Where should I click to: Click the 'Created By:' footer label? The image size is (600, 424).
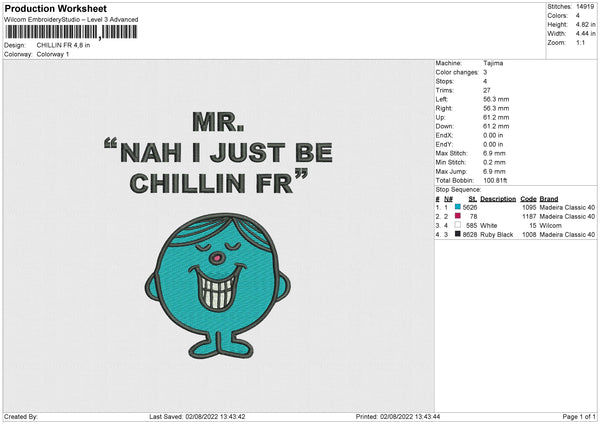(x=21, y=416)
